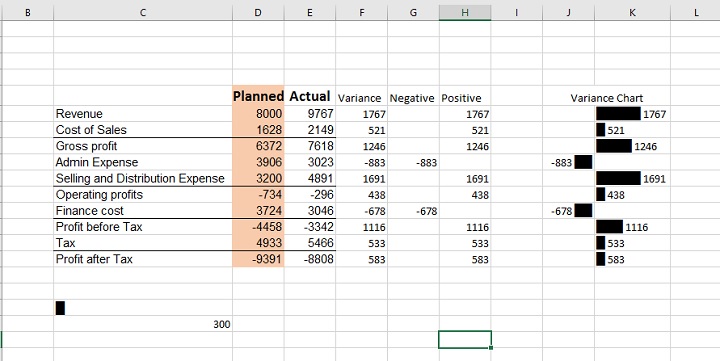Screen dimensions: 720x361
Task: Select Selling and Distribution Expense cell
Action: coord(143,178)
